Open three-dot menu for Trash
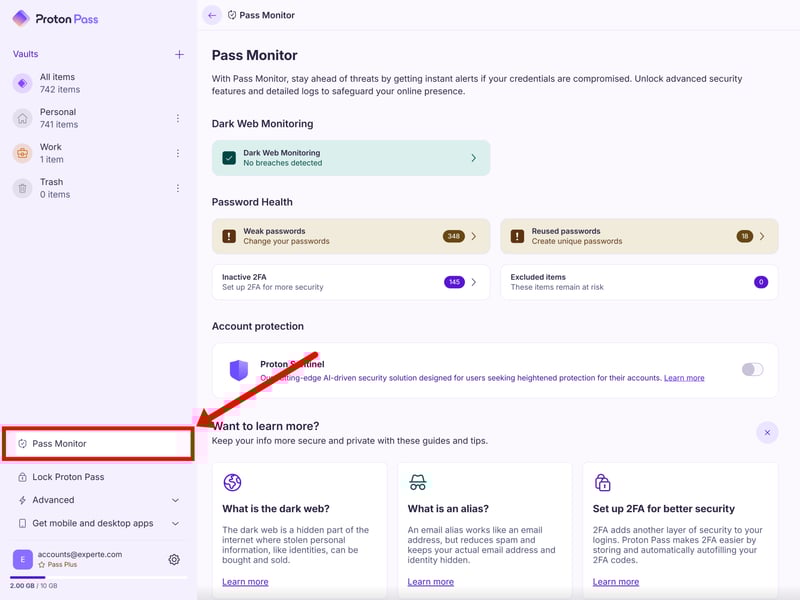The height and width of the screenshot is (600, 800). pos(178,188)
